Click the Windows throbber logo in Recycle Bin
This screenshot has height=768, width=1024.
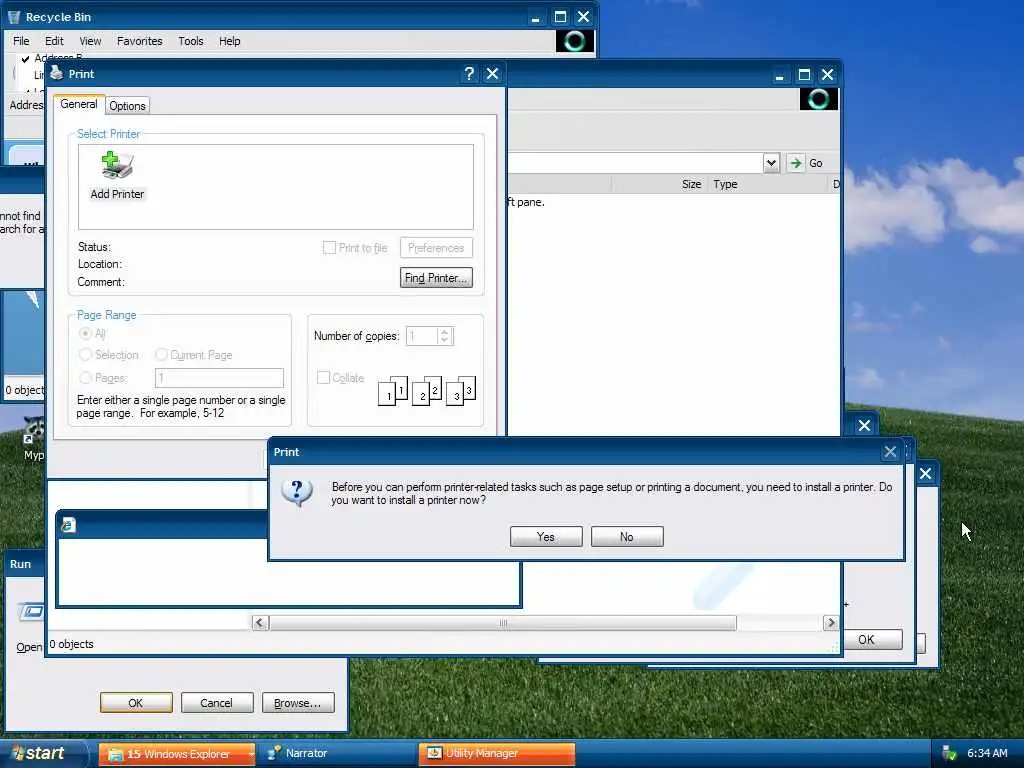click(x=575, y=41)
